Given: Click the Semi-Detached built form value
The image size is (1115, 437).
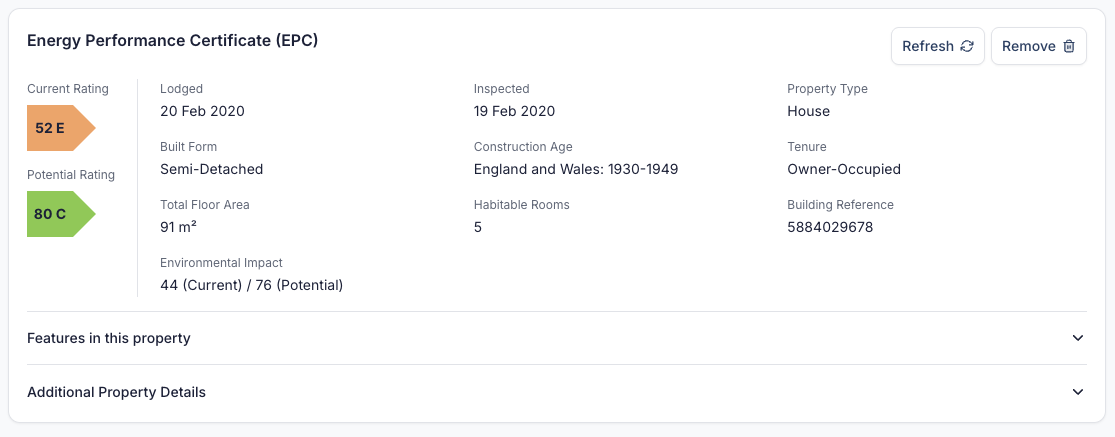Looking at the screenshot, I should [211, 169].
